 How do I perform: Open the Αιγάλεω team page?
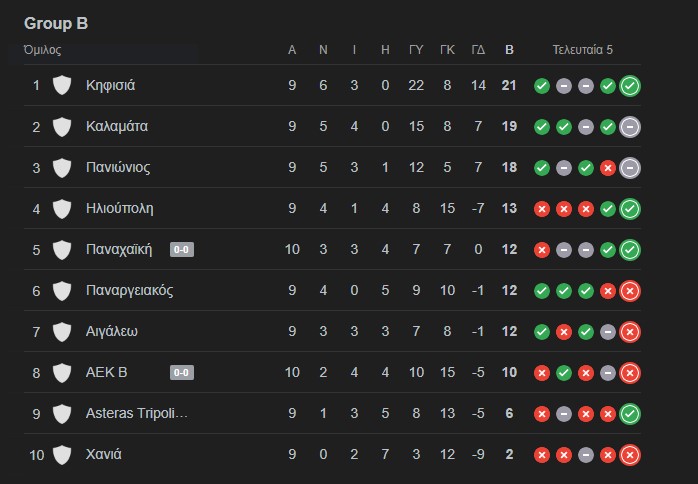pyautogui.click(x=112, y=332)
